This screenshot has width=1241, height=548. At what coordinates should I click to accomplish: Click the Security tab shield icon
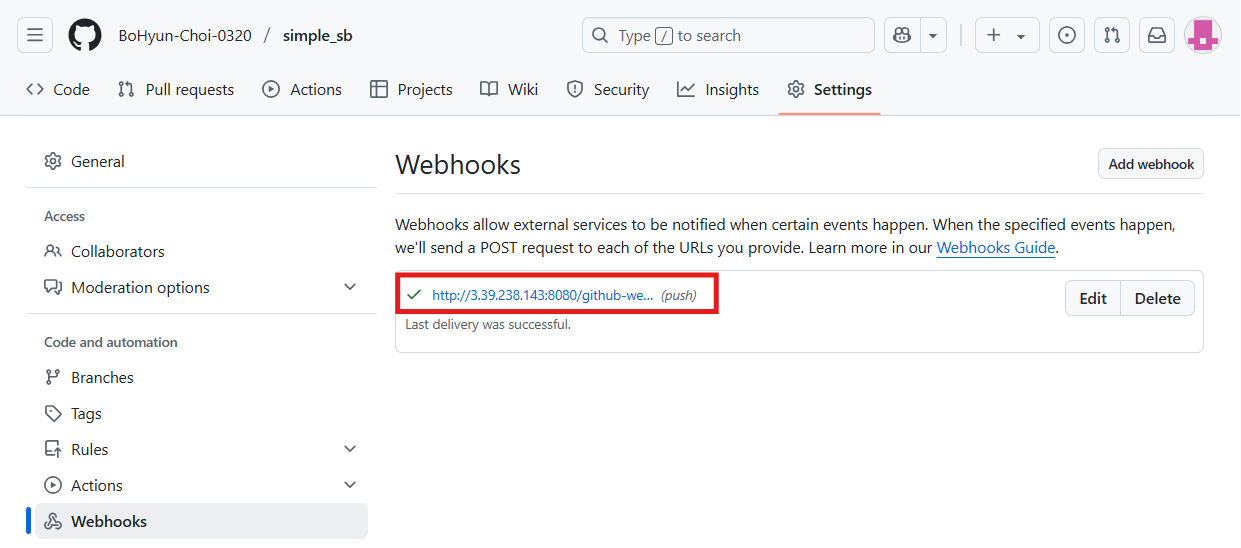(x=575, y=89)
